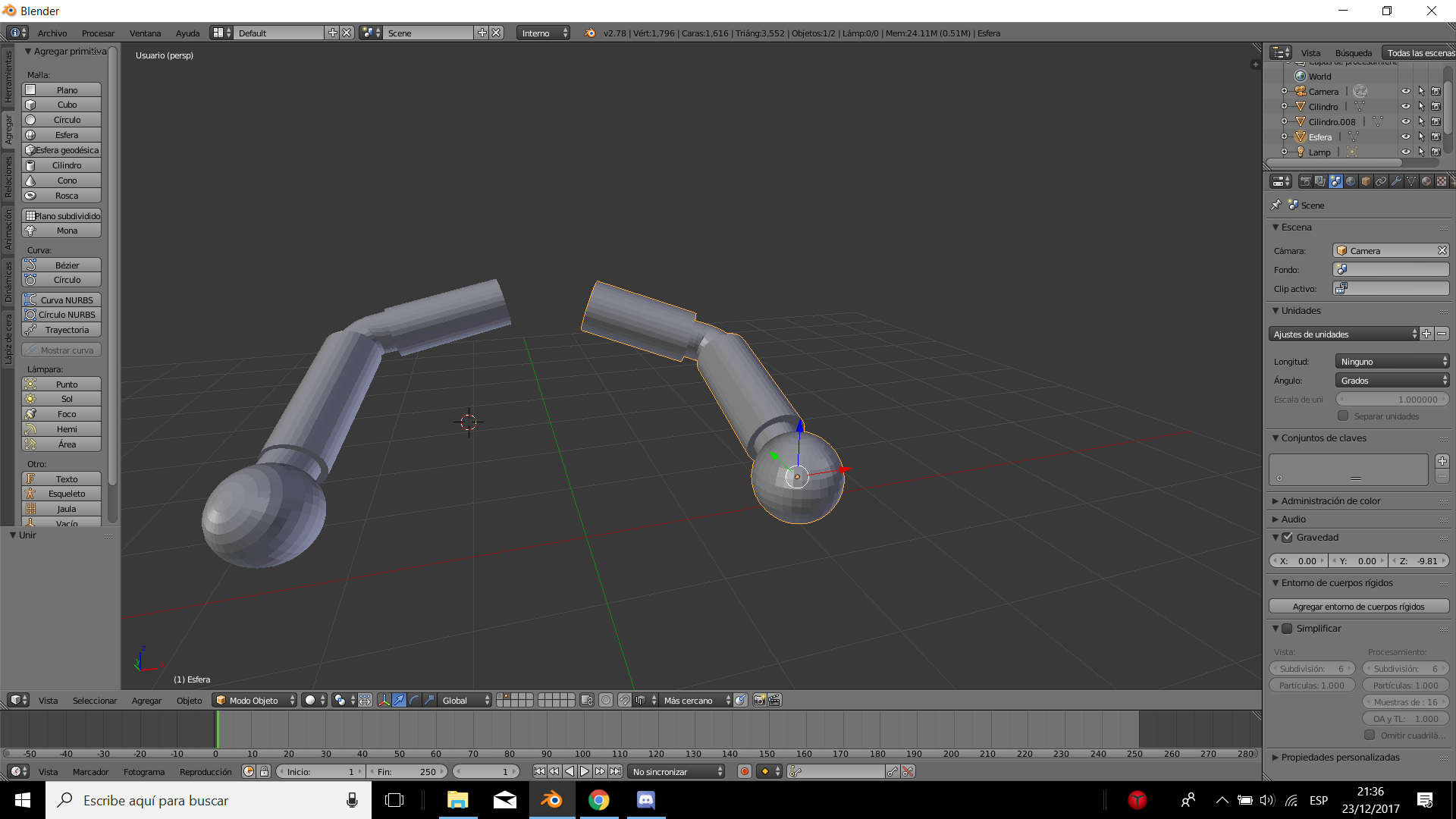Open the Texture properties tab (checker icon)
Screen dimensions: 1456x819
[x=1442, y=181]
